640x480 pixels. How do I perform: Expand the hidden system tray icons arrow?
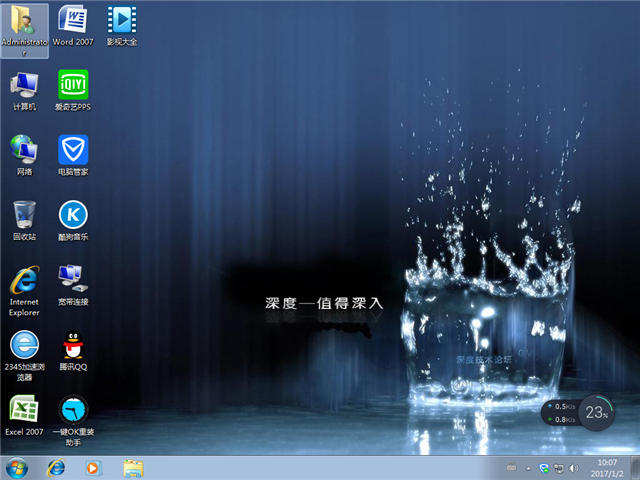(528, 468)
